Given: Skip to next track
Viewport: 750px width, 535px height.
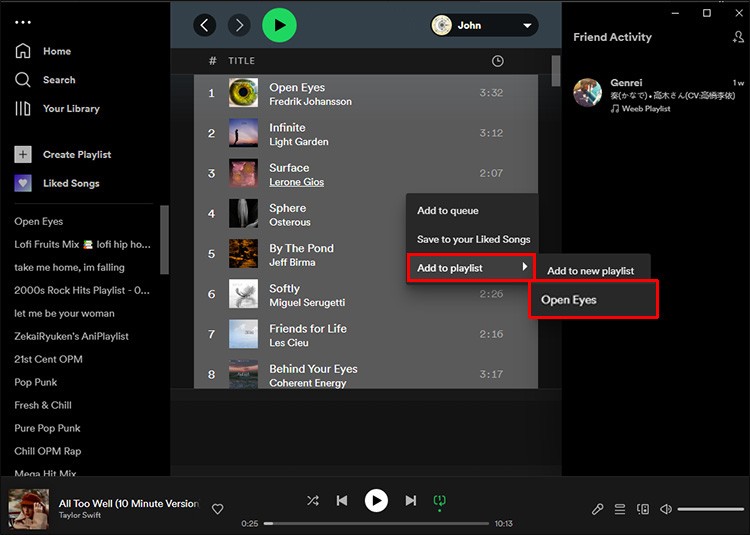Looking at the screenshot, I should (x=410, y=501).
